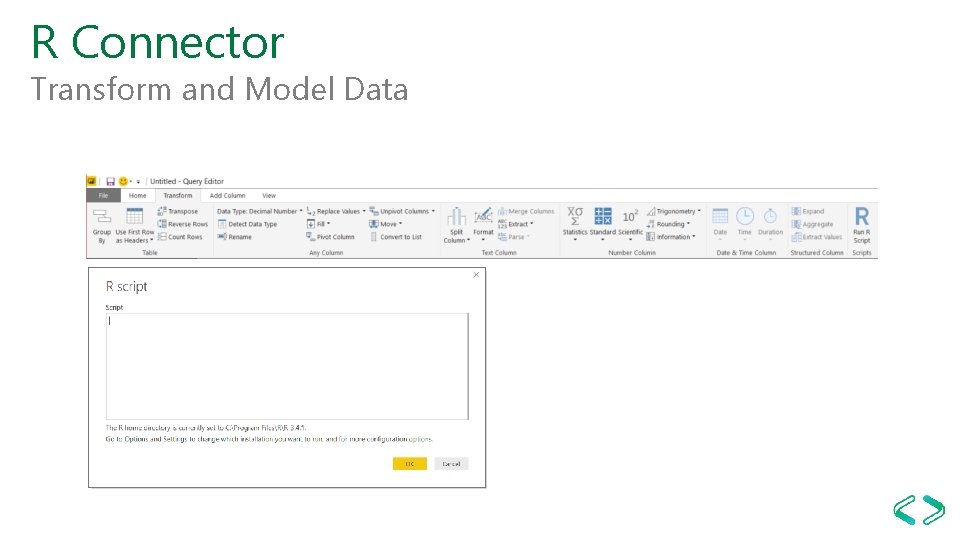Open the File tab
Screen dimensions: 960x540
(103, 195)
